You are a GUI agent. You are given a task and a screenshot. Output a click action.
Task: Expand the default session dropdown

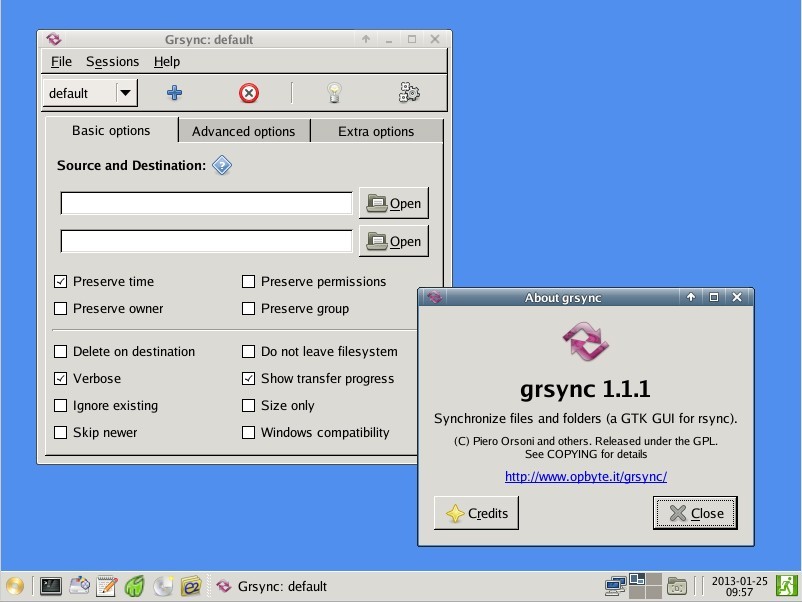coord(126,93)
